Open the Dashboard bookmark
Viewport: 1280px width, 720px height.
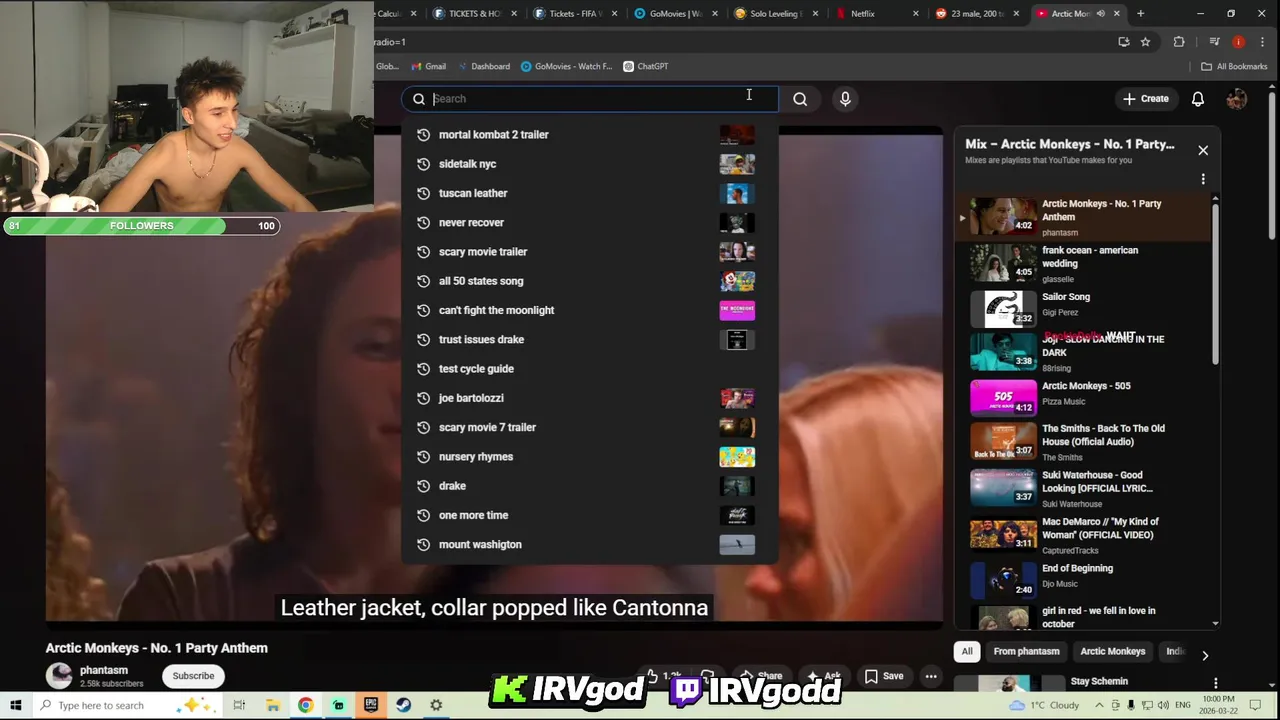pos(483,66)
